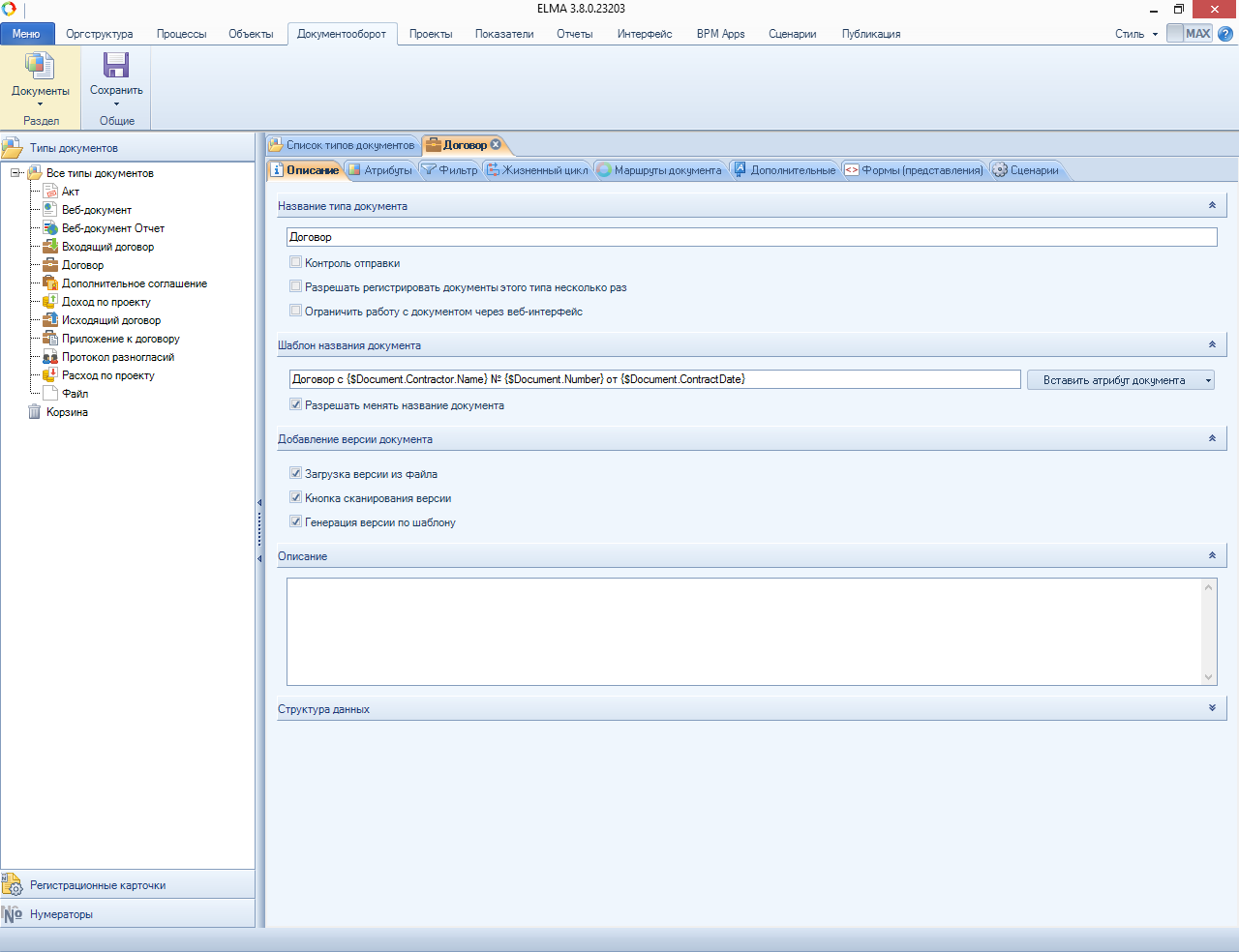The width and height of the screenshot is (1239, 952).
Task: Select Корзина trash item in tree
Action: click(x=67, y=412)
